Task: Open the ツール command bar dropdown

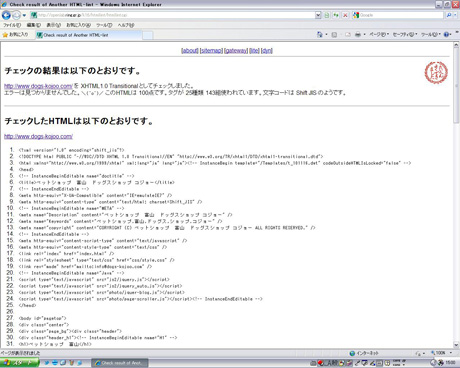Action: tap(430, 35)
